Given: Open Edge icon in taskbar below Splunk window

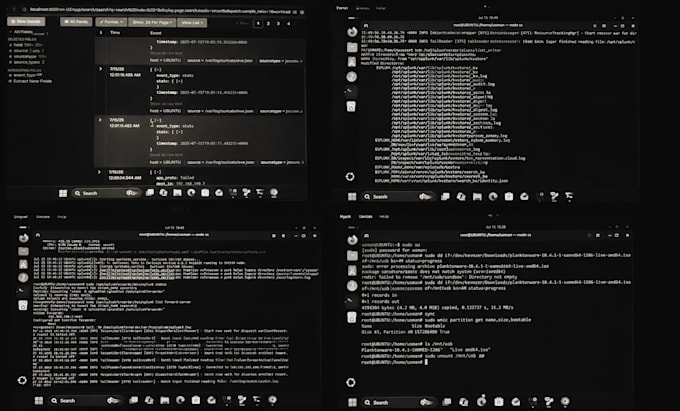Looking at the screenshot, I should (191, 192).
